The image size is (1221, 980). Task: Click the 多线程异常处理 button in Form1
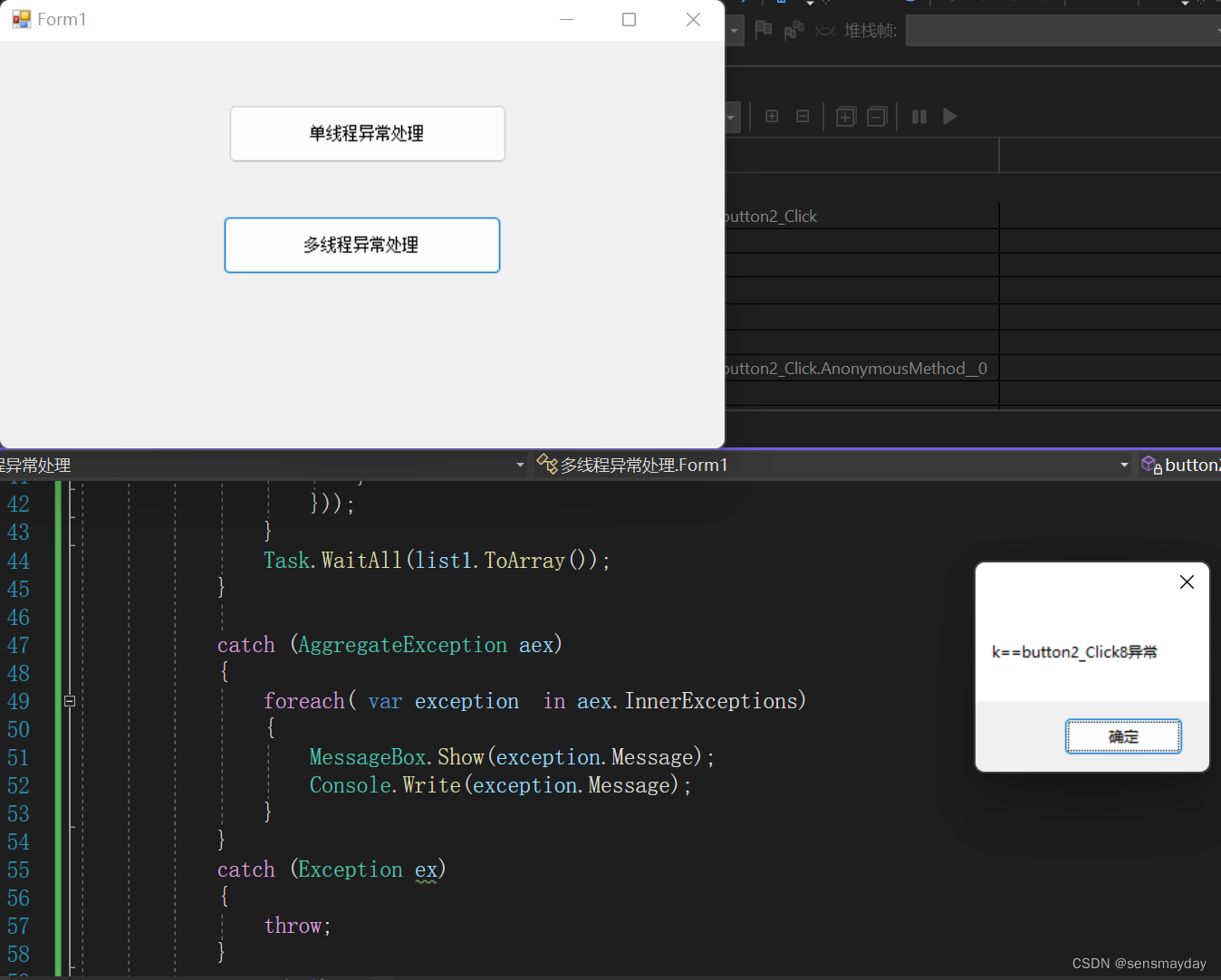[x=362, y=245]
